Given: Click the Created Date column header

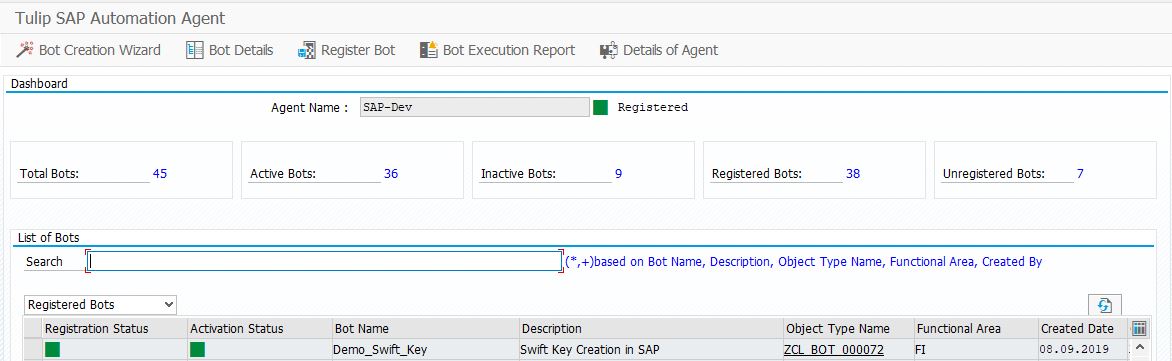Looking at the screenshot, I should (1082, 328).
